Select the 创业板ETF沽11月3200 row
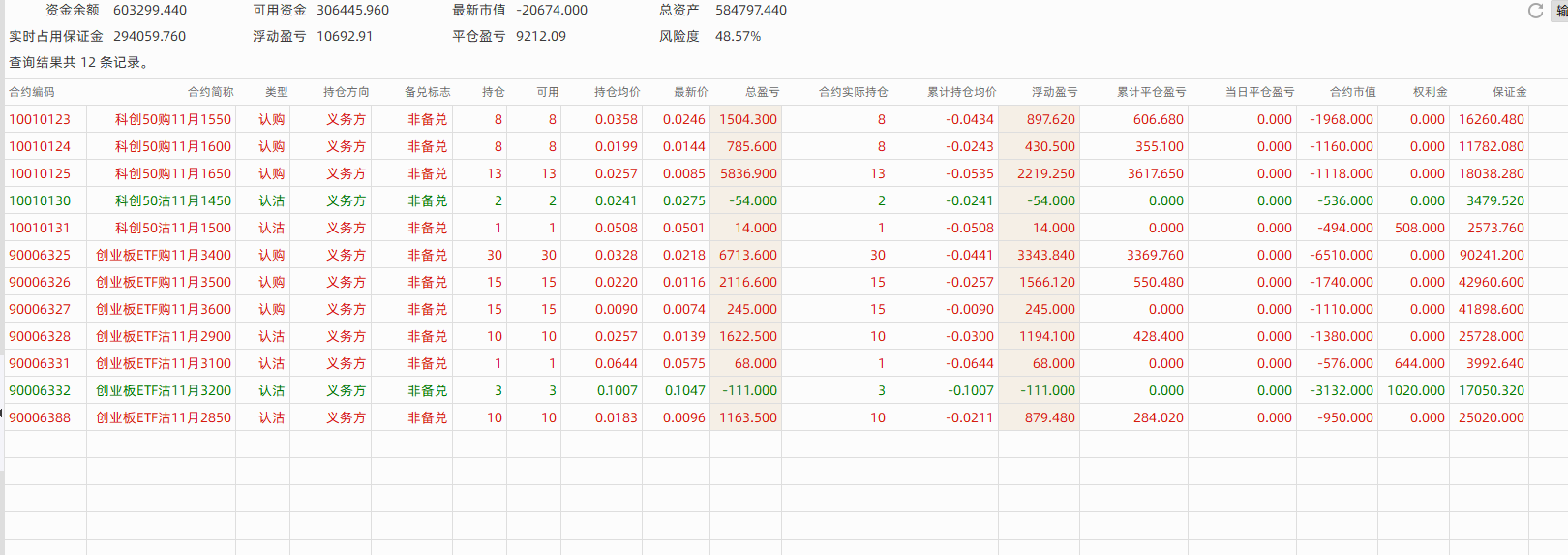 pos(163,390)
